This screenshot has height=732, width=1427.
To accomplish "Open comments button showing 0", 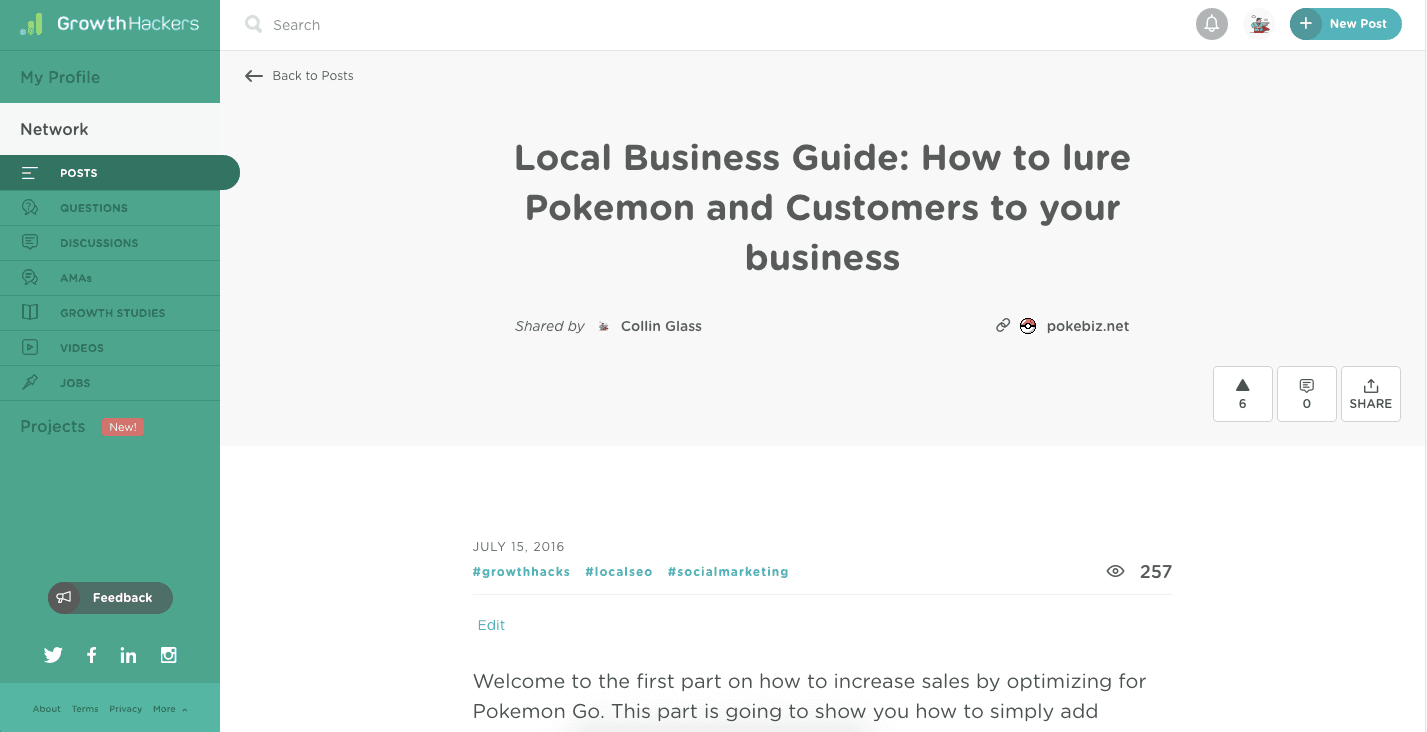I will coord(1307,394).
